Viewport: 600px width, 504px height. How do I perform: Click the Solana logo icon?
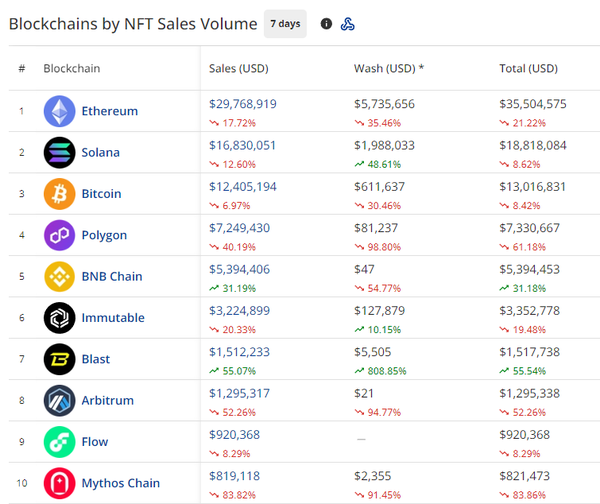(x=59, y=152)
